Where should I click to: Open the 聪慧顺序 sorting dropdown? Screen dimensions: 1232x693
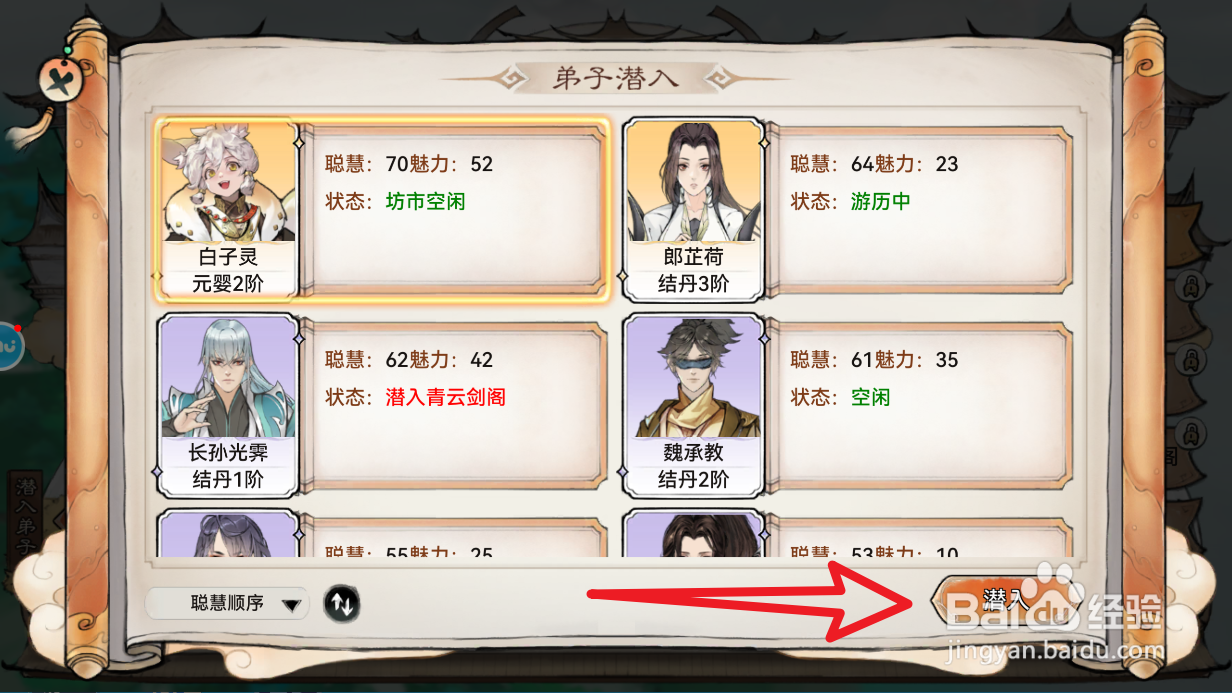point(228,604)
